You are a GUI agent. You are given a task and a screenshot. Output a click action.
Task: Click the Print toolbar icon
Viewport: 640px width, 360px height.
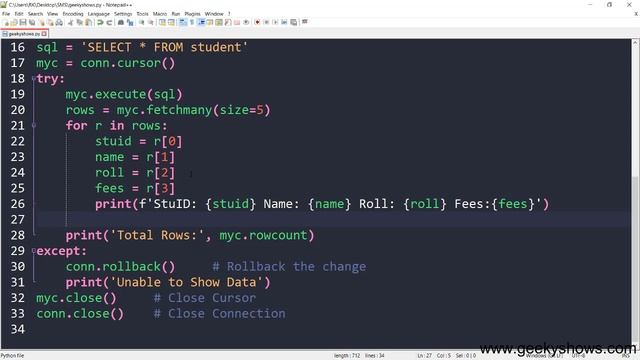pyautogui.click(x=59, y=22)
